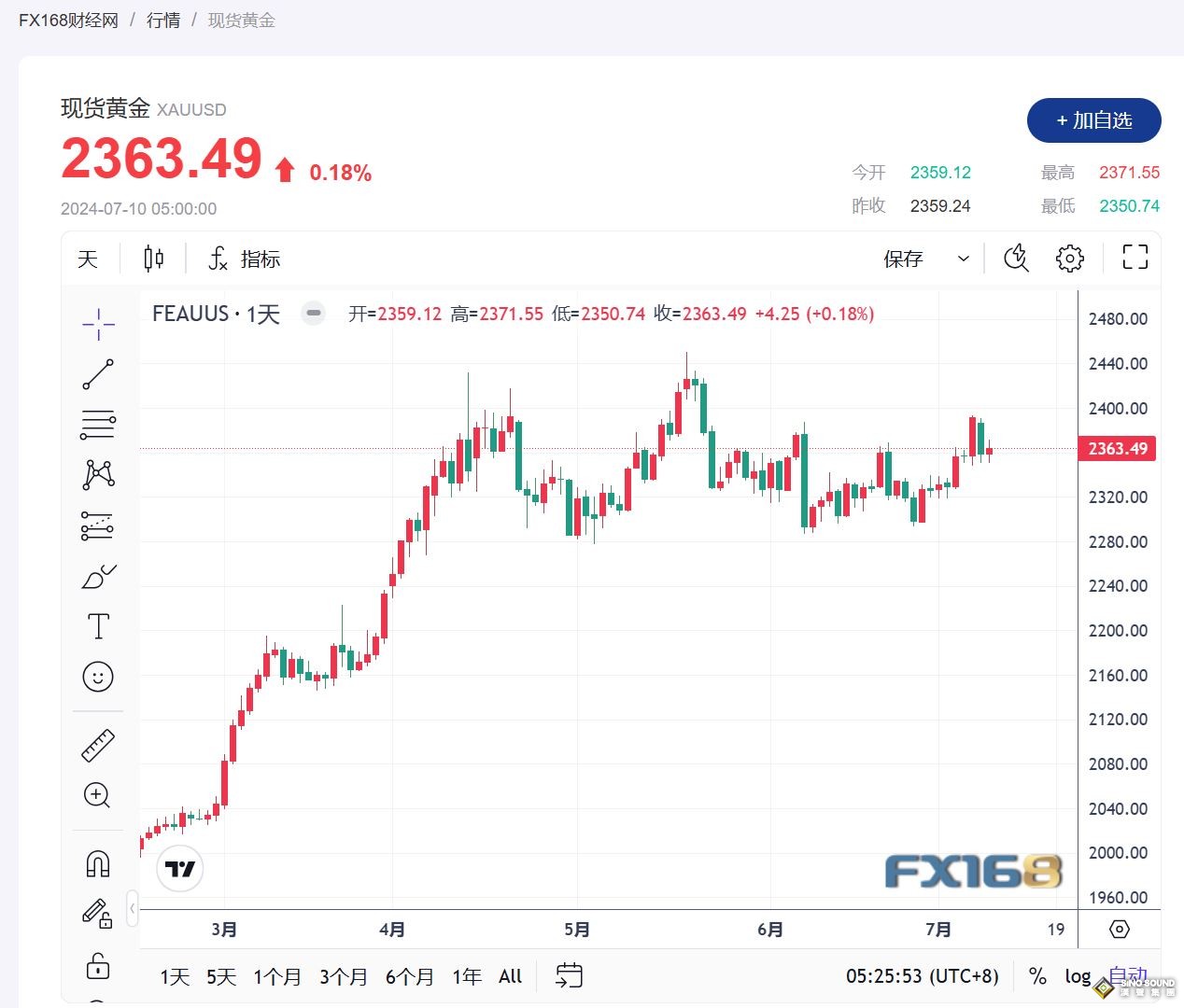The image size is (1184, 1008).
Task: Choose the brush drawing tool
Action: tap(98, 577)
